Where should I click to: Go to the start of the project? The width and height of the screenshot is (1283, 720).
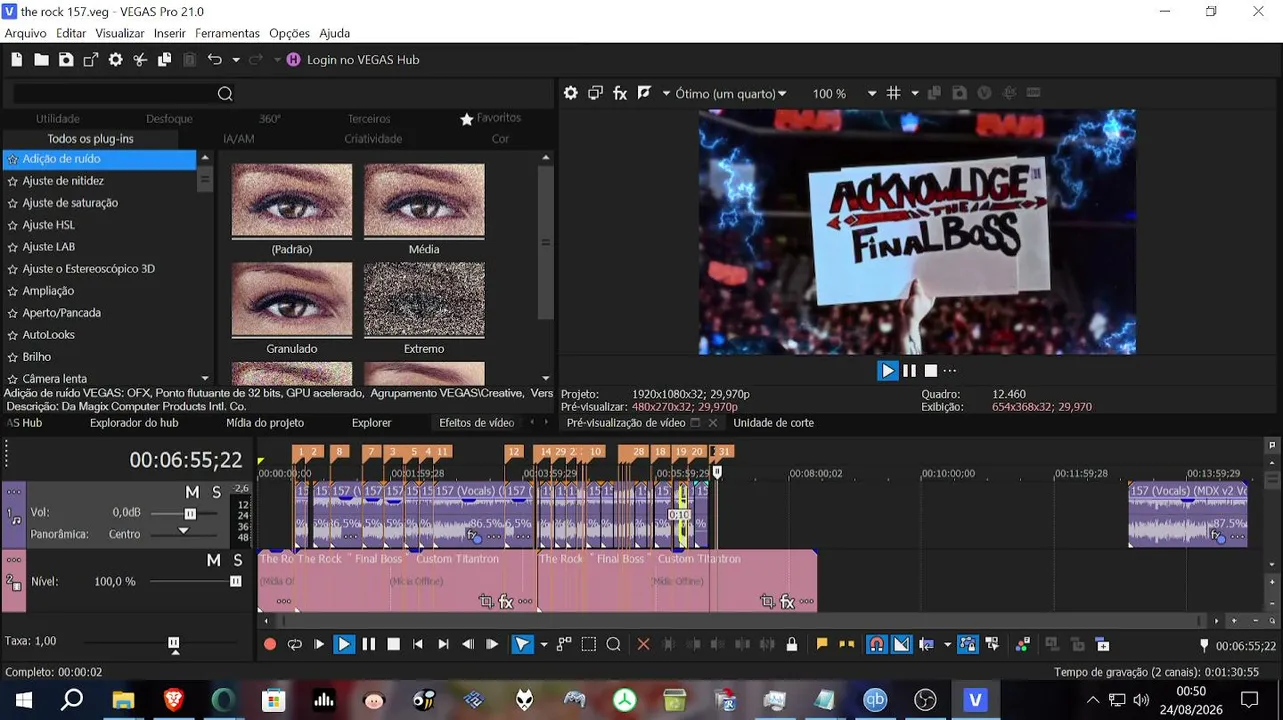418,645
